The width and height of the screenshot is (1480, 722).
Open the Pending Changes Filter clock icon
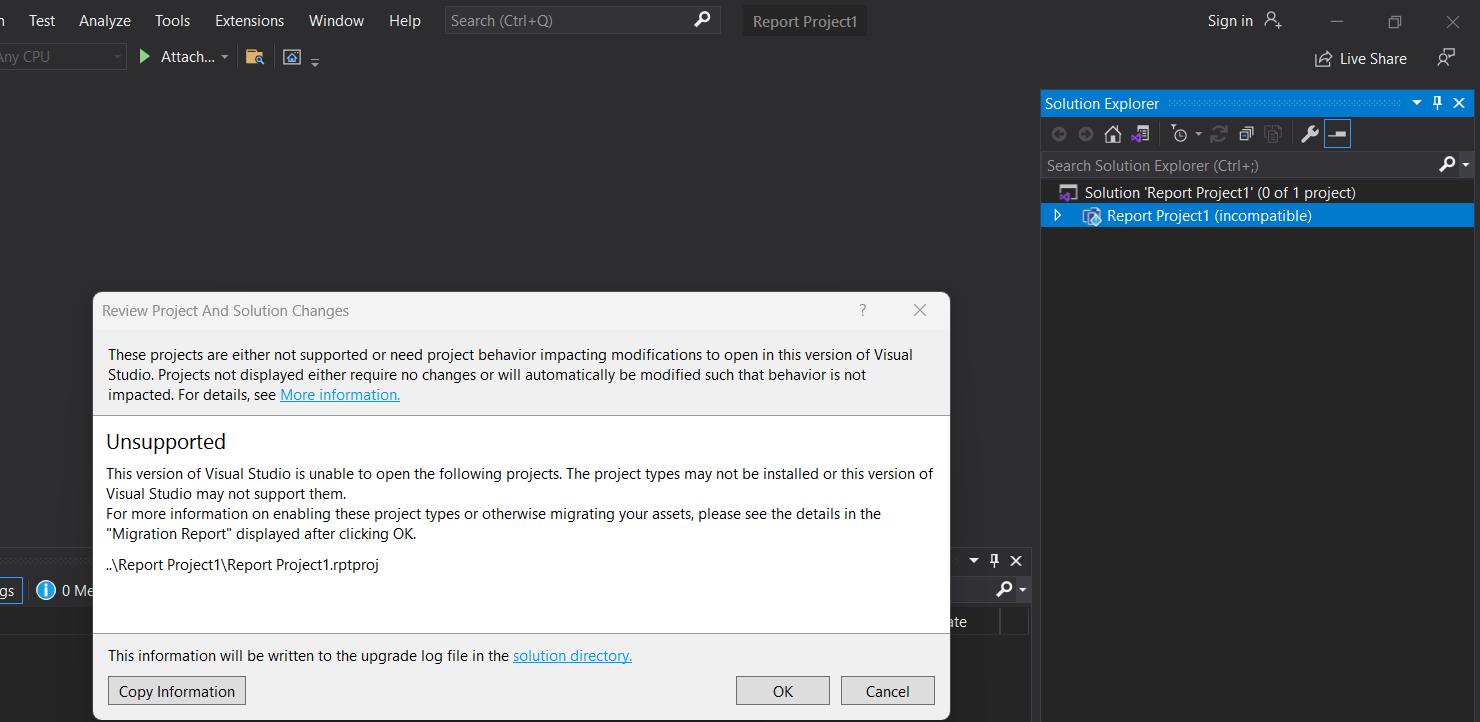[1180, 134]
